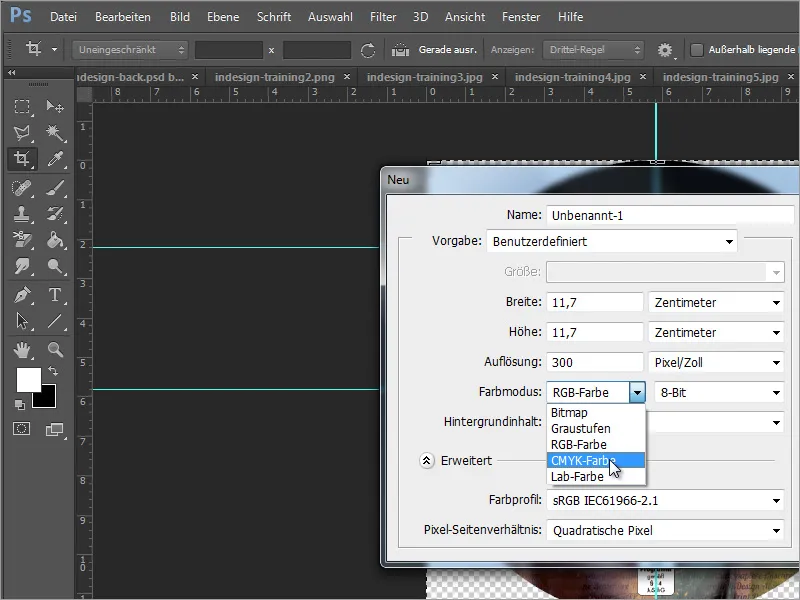The image size is (800, 600).
Task: Click the Name field Unbenannt-1
Action: click(670, 215)
